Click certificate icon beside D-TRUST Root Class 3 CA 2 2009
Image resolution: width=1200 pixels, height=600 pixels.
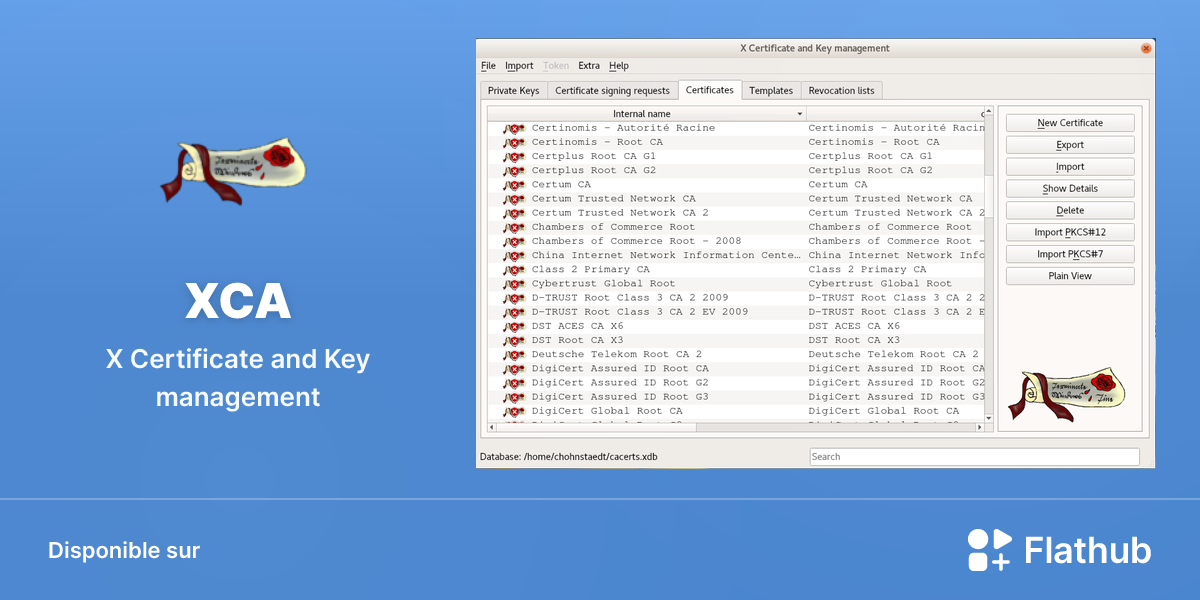(514, 298)
